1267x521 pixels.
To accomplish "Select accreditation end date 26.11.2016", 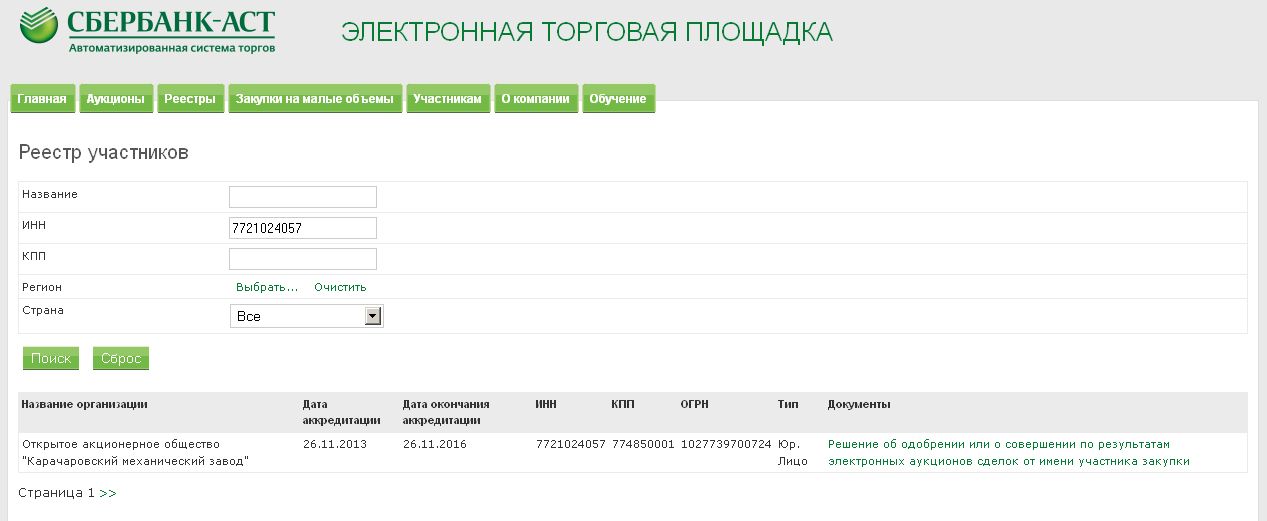I will click(434, 444).
